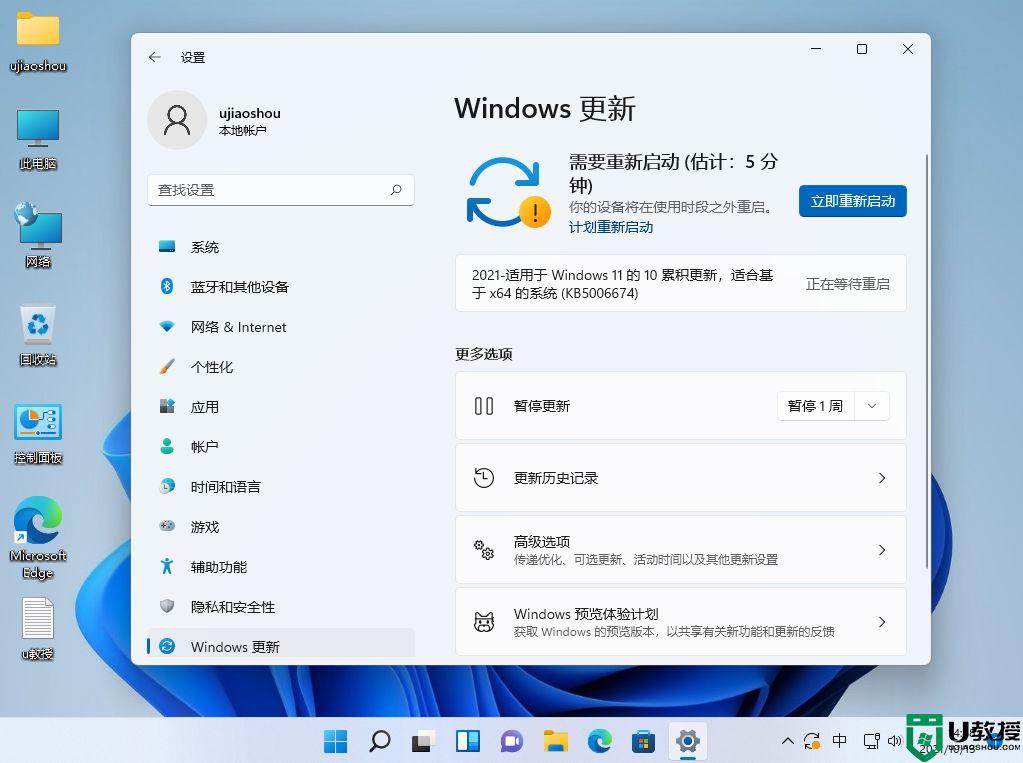Open 应用 settings category
The image size is (1023, 763).
point(281,407)
